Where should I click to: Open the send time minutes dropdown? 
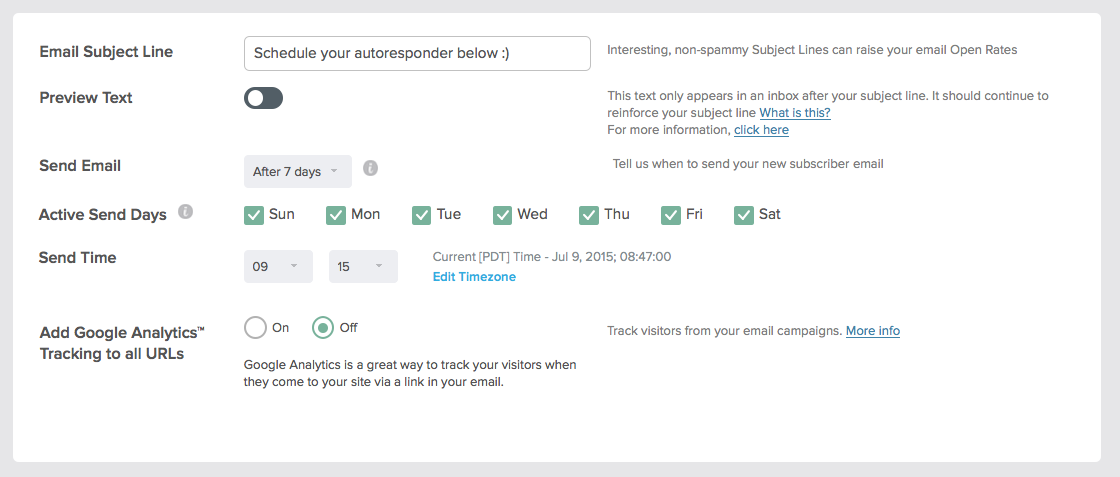coord(362,267)
